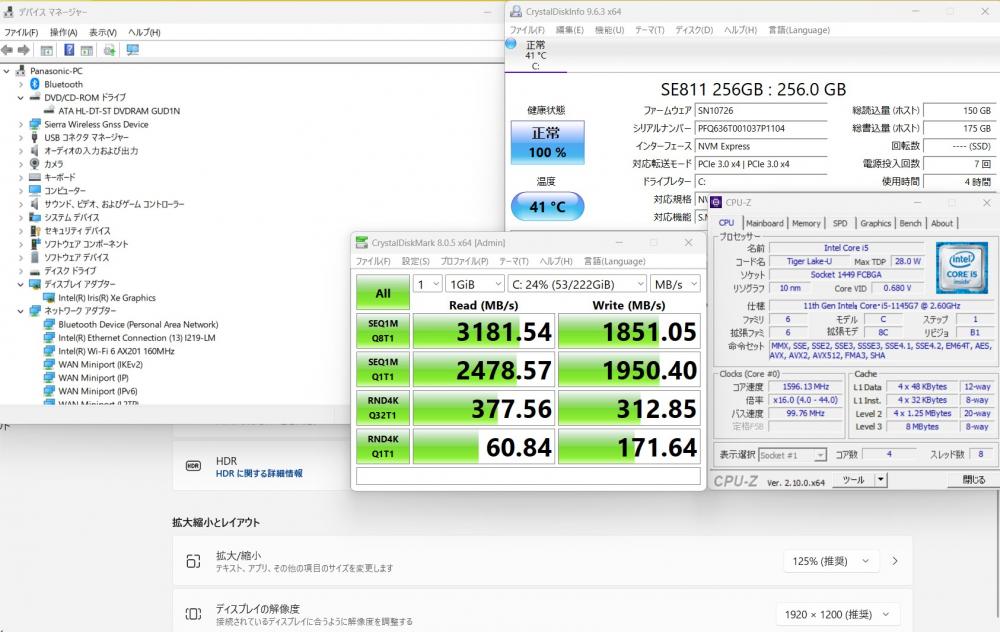Click the CrystalDiskMark title bar icon
The height and width of the screenshot is (632, 1000).
coord(362,242)
